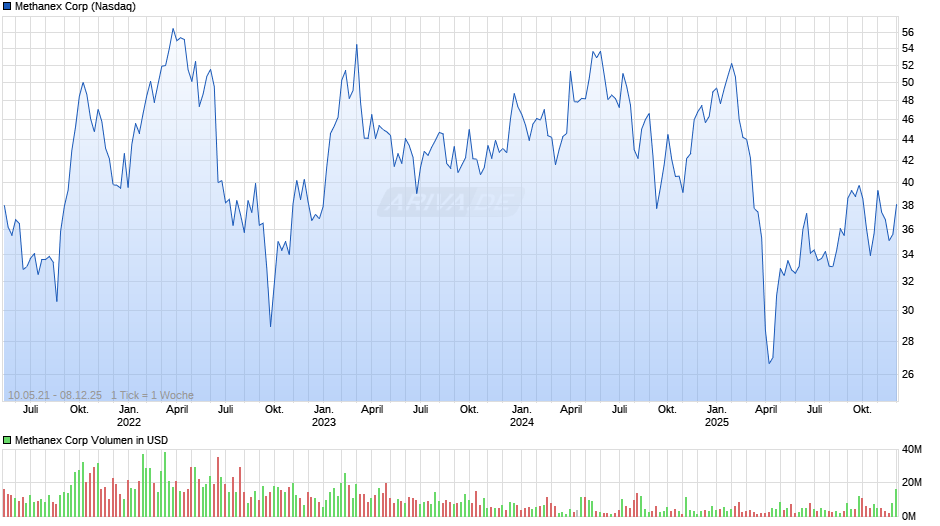Image resolution: width=940 pixels, height=526 pixels.
Task: Click the price axis label 30
Action: [908, 311]
